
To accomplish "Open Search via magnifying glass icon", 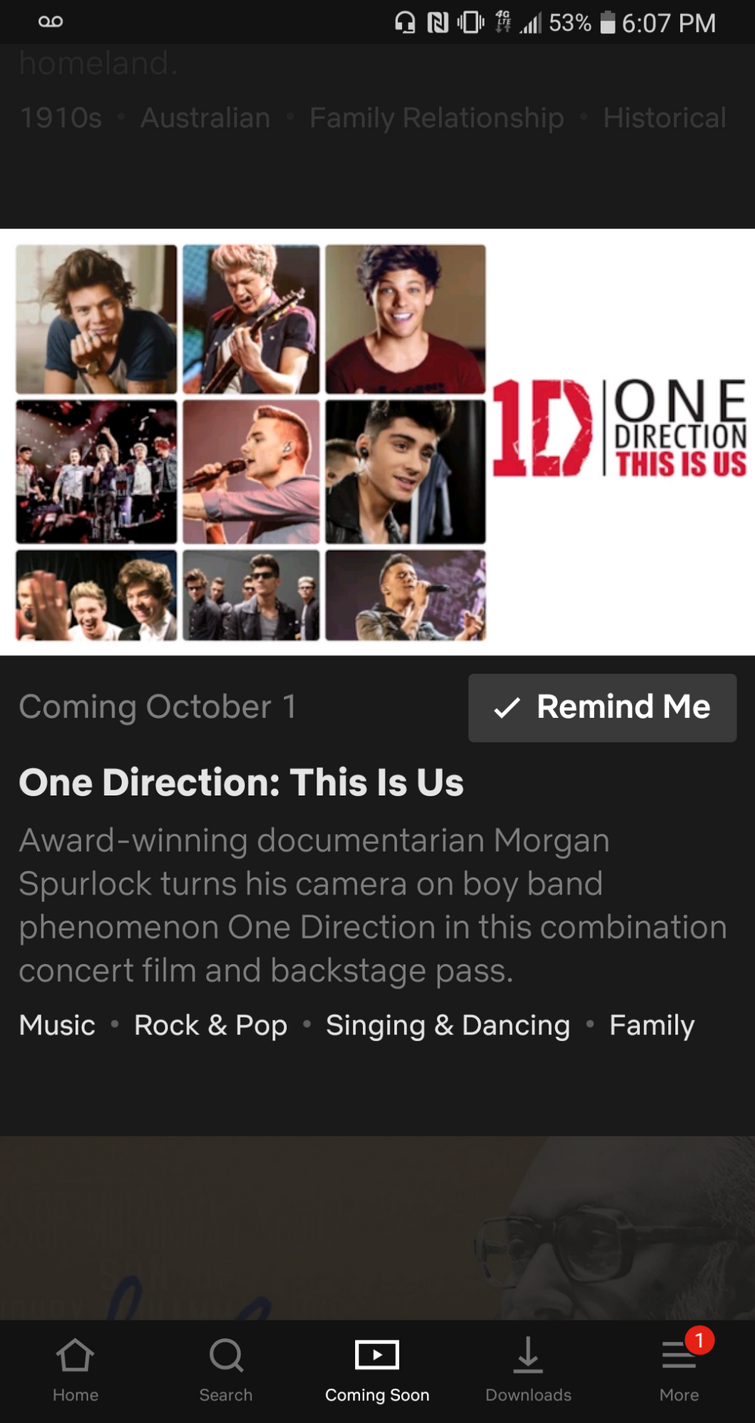I will click(x=226, y=1356).
